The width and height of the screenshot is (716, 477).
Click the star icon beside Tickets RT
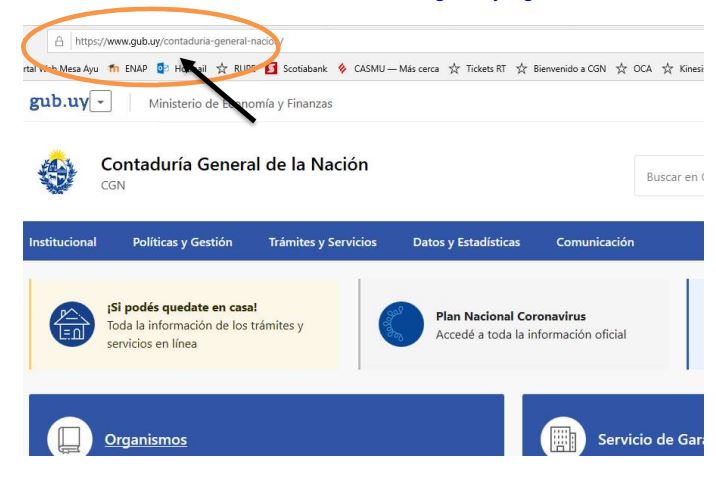click(454, 68)
